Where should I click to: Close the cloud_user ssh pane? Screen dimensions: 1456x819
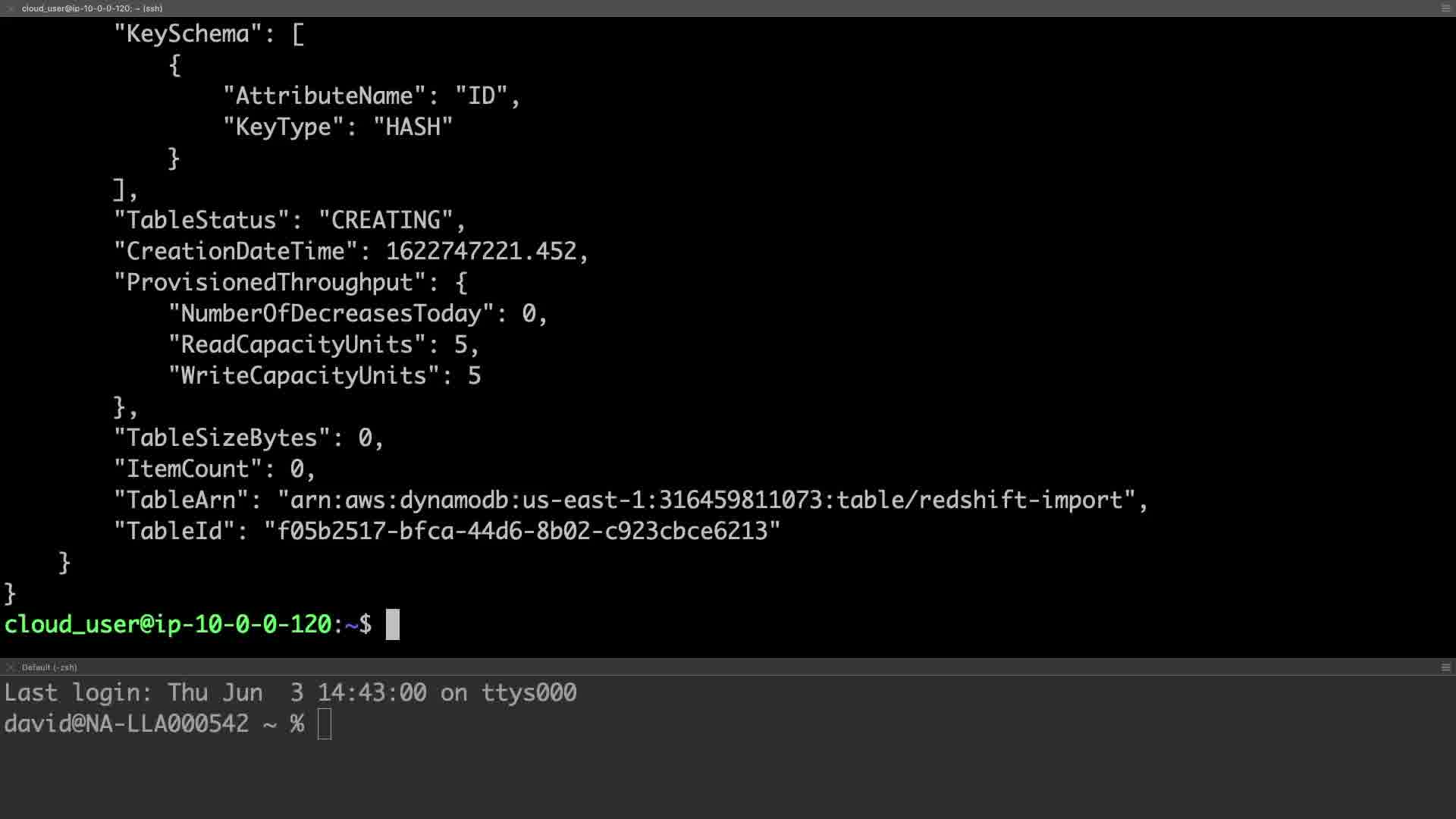coord(11,8)
